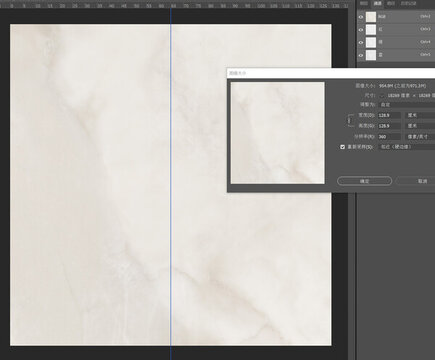Click the constrain proportions link icon

349,120
